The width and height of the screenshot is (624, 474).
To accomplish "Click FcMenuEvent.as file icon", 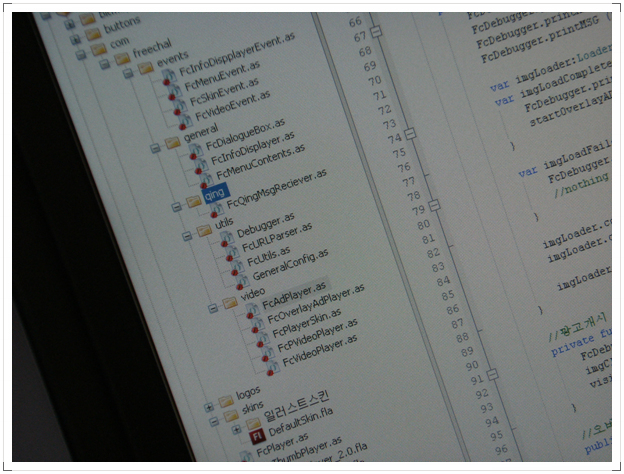I will click(174, 90).
